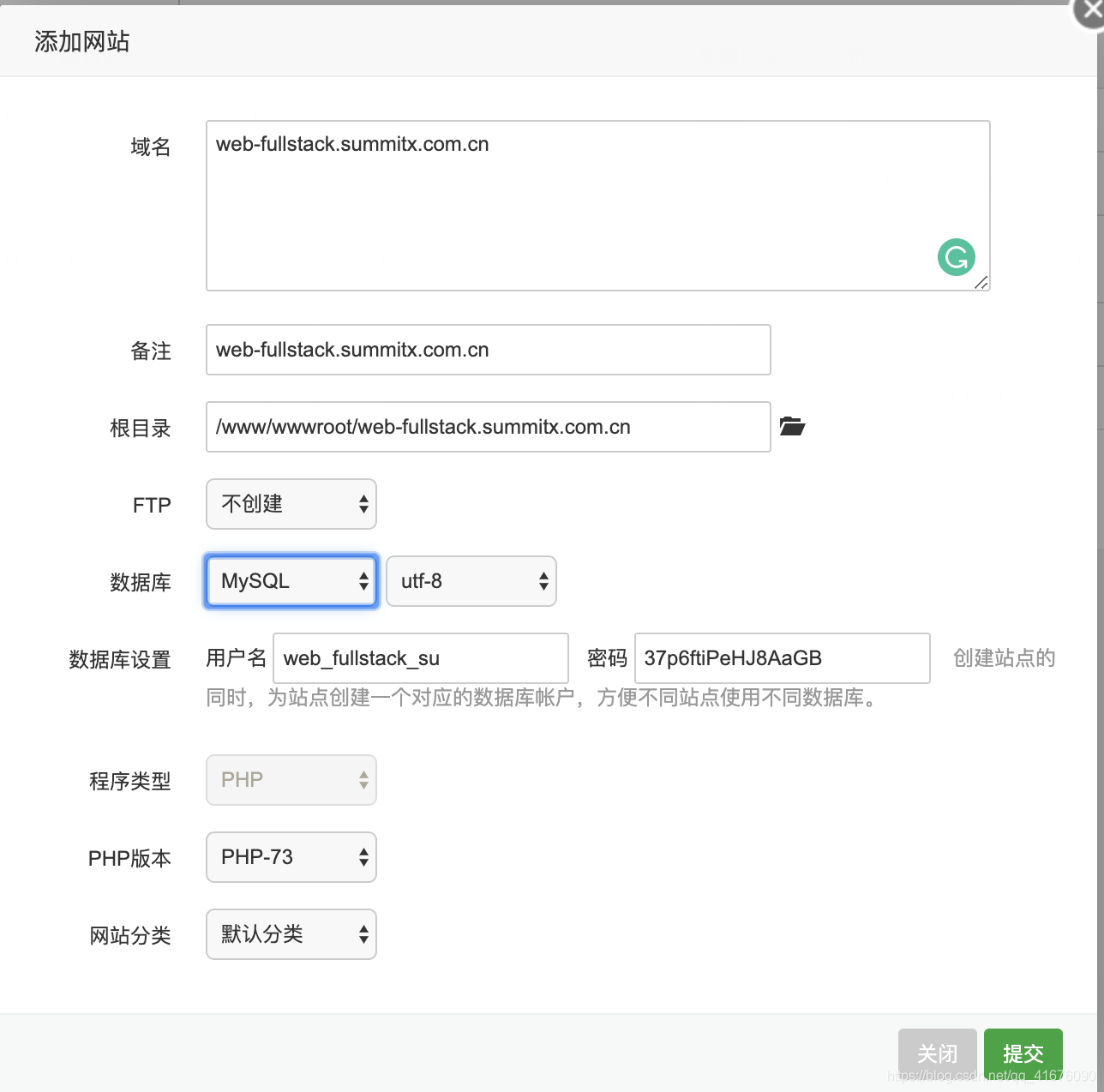
Task: Click the Grammarly icon in domain textarea
Action: click(x=956, y=256)
